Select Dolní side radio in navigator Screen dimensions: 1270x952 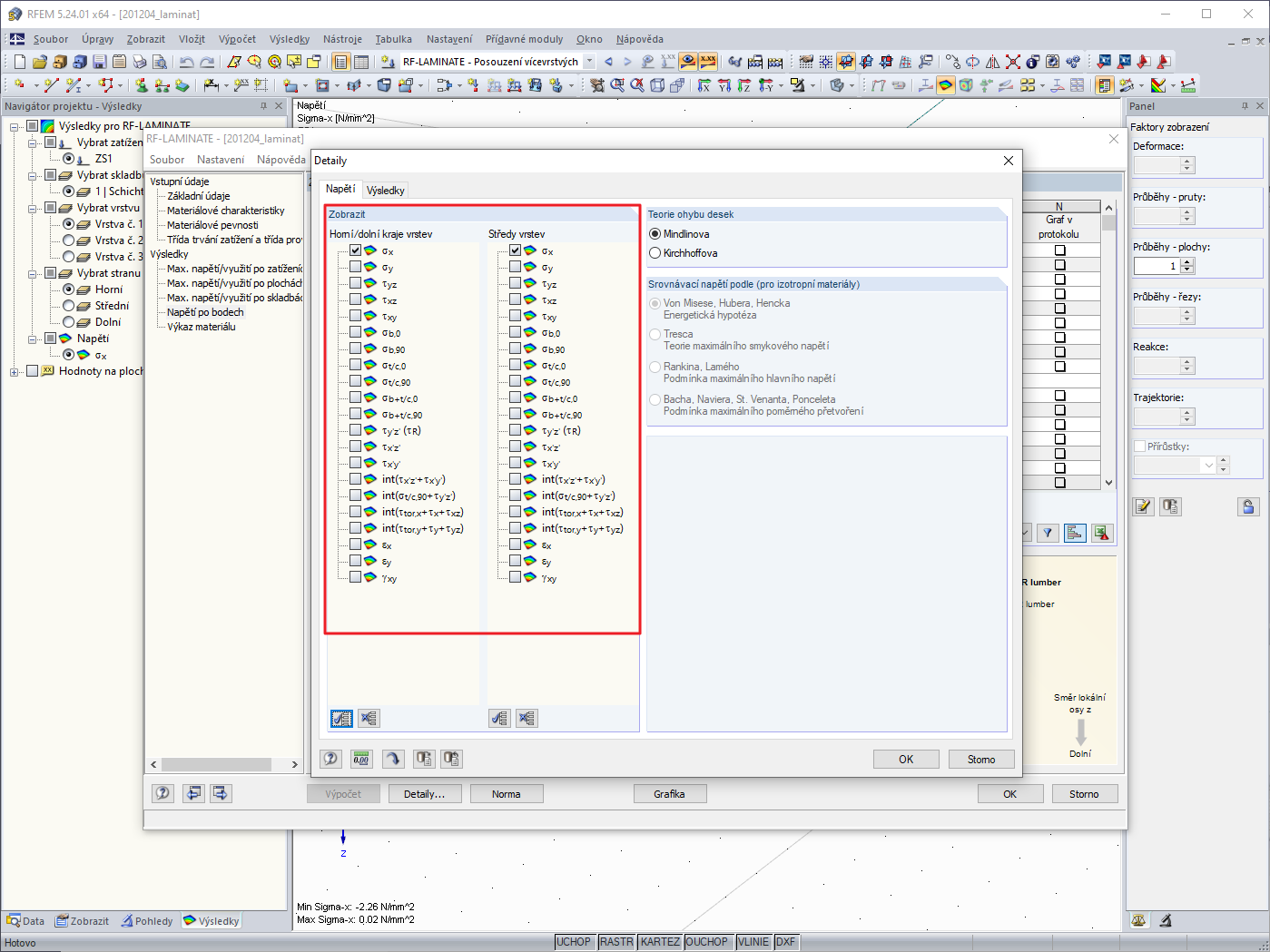point(69,322)
